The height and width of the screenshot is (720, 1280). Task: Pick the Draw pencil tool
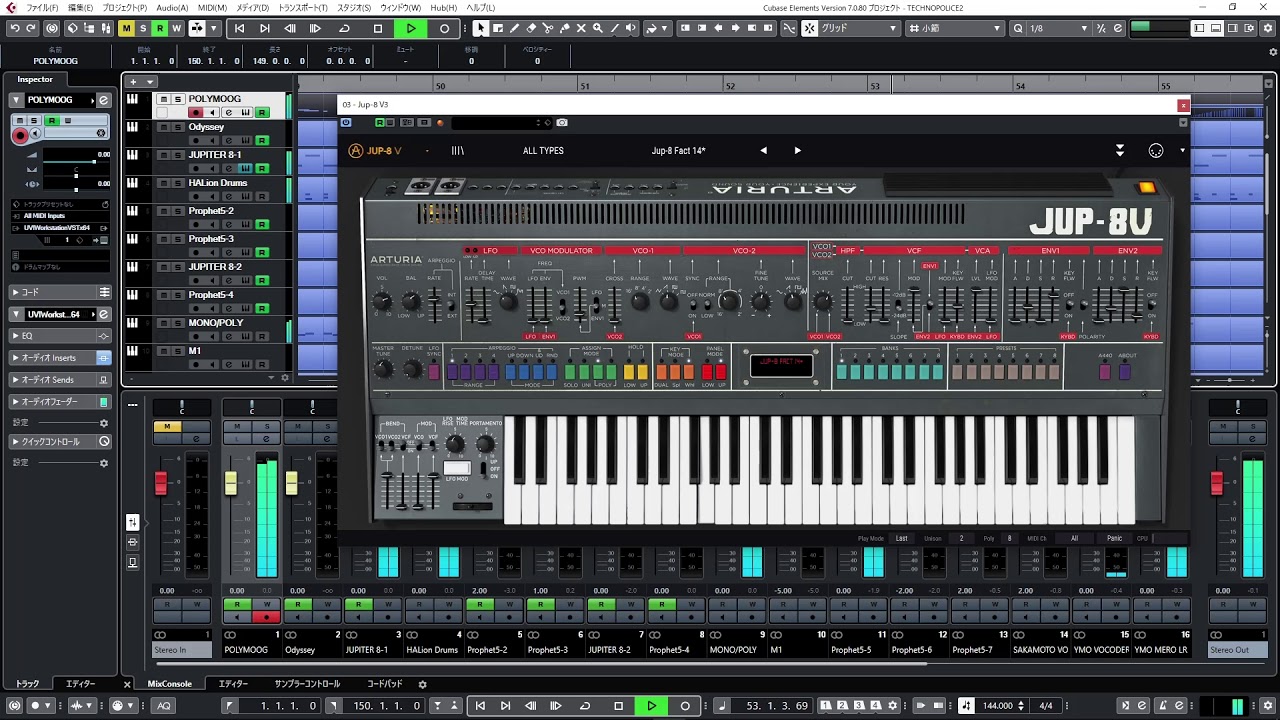pos(514,28)
